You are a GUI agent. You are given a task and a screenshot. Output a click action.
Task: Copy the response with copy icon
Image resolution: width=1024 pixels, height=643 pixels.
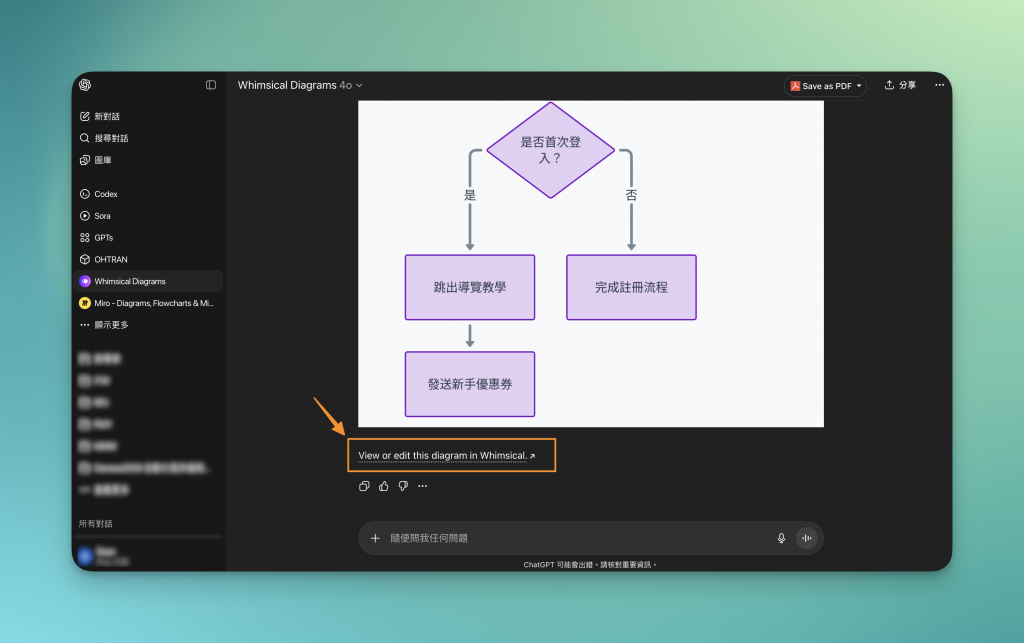pos(364,486)
